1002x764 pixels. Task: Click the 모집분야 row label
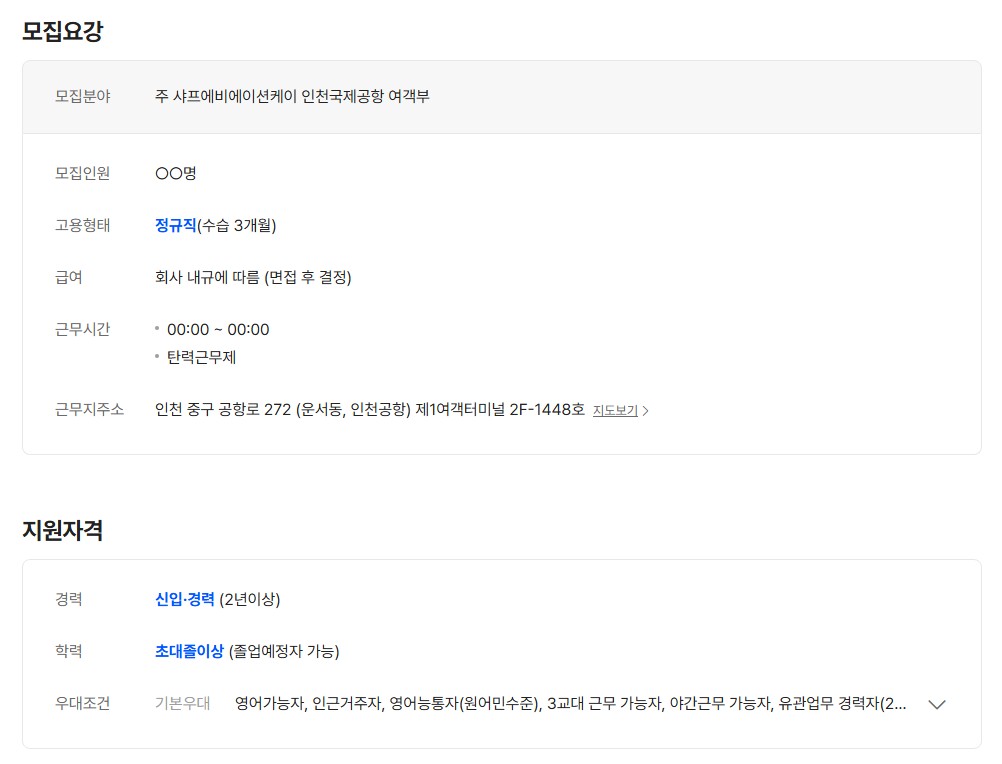pyautogui.click(x=82, y=97)
